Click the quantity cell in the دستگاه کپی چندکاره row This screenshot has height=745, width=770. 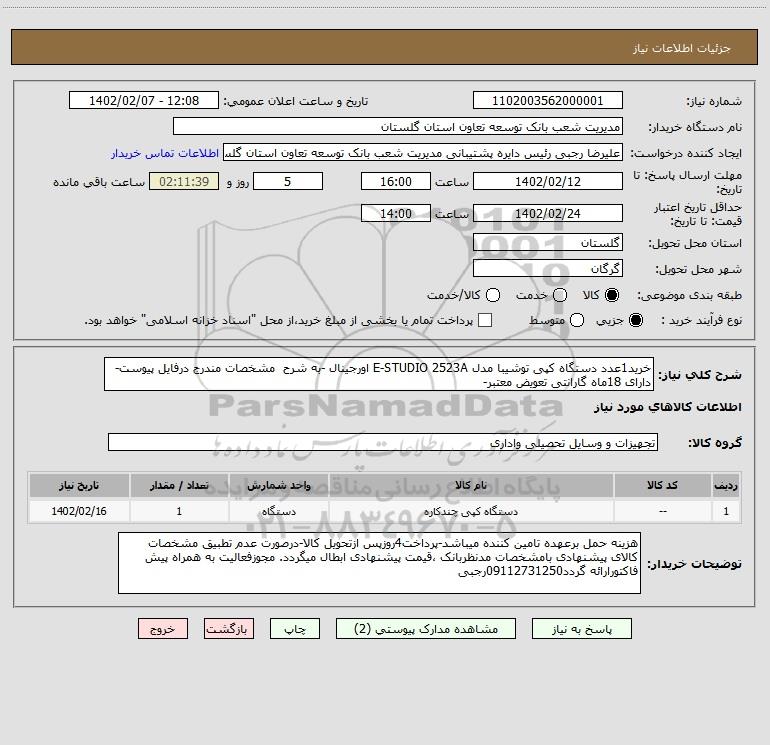[179, 511]
